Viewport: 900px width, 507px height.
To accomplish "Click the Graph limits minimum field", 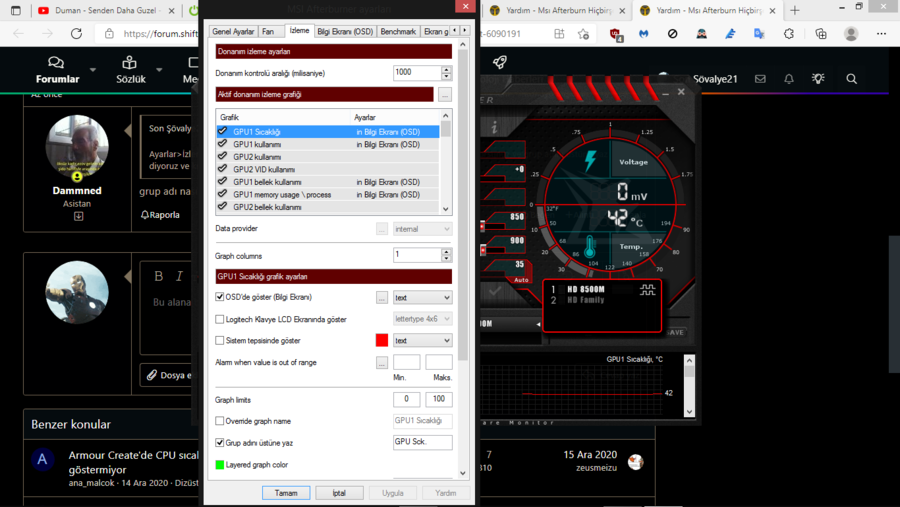I will click(406, 399).
